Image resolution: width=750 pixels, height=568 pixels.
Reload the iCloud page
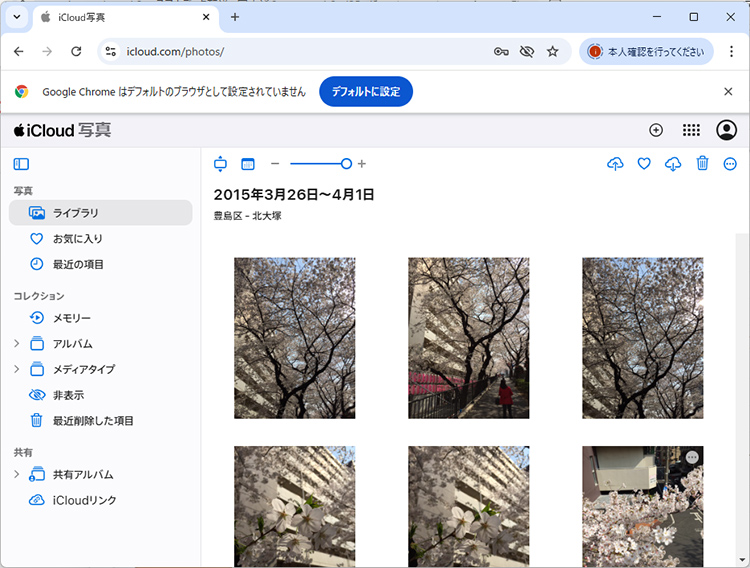pos(76,51)
